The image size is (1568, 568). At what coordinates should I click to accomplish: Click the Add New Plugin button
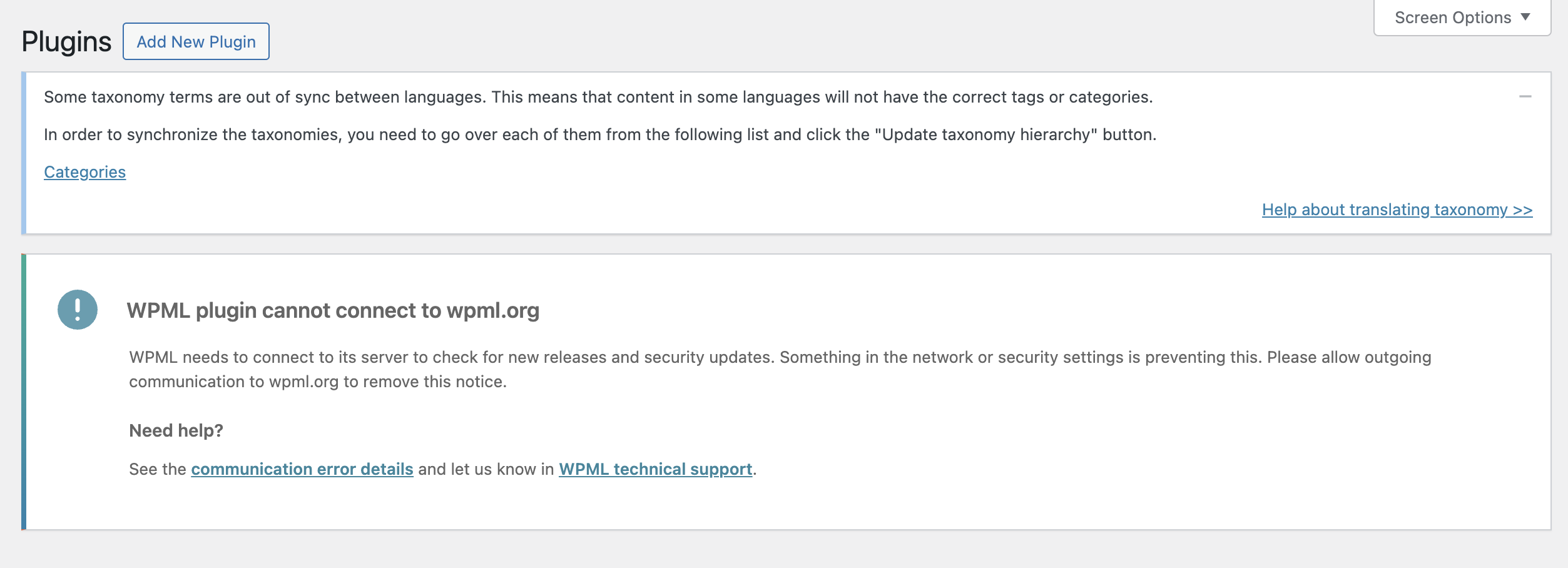196,42
